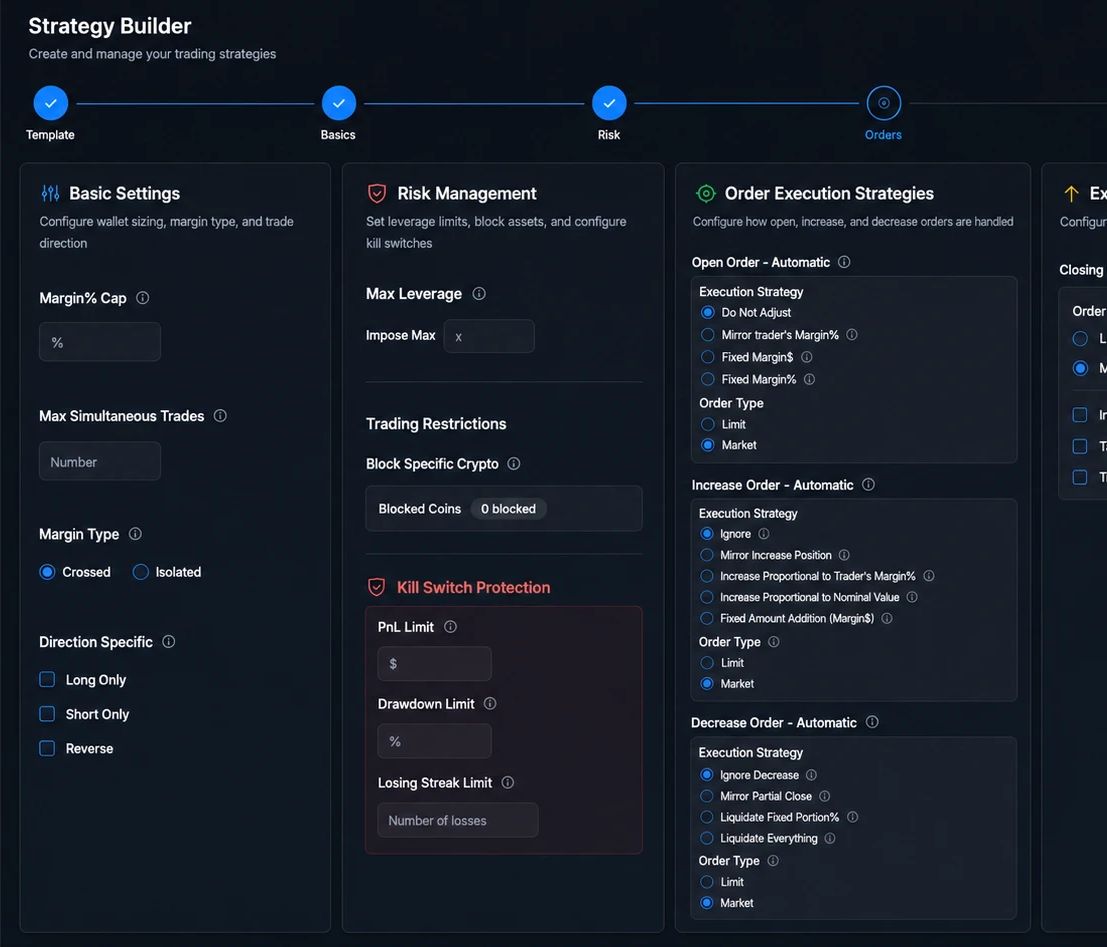Click the info icon next to Max Leverage
Image resolution: width=1107 pixels, height=947 pixels.
tap(479, 294)
